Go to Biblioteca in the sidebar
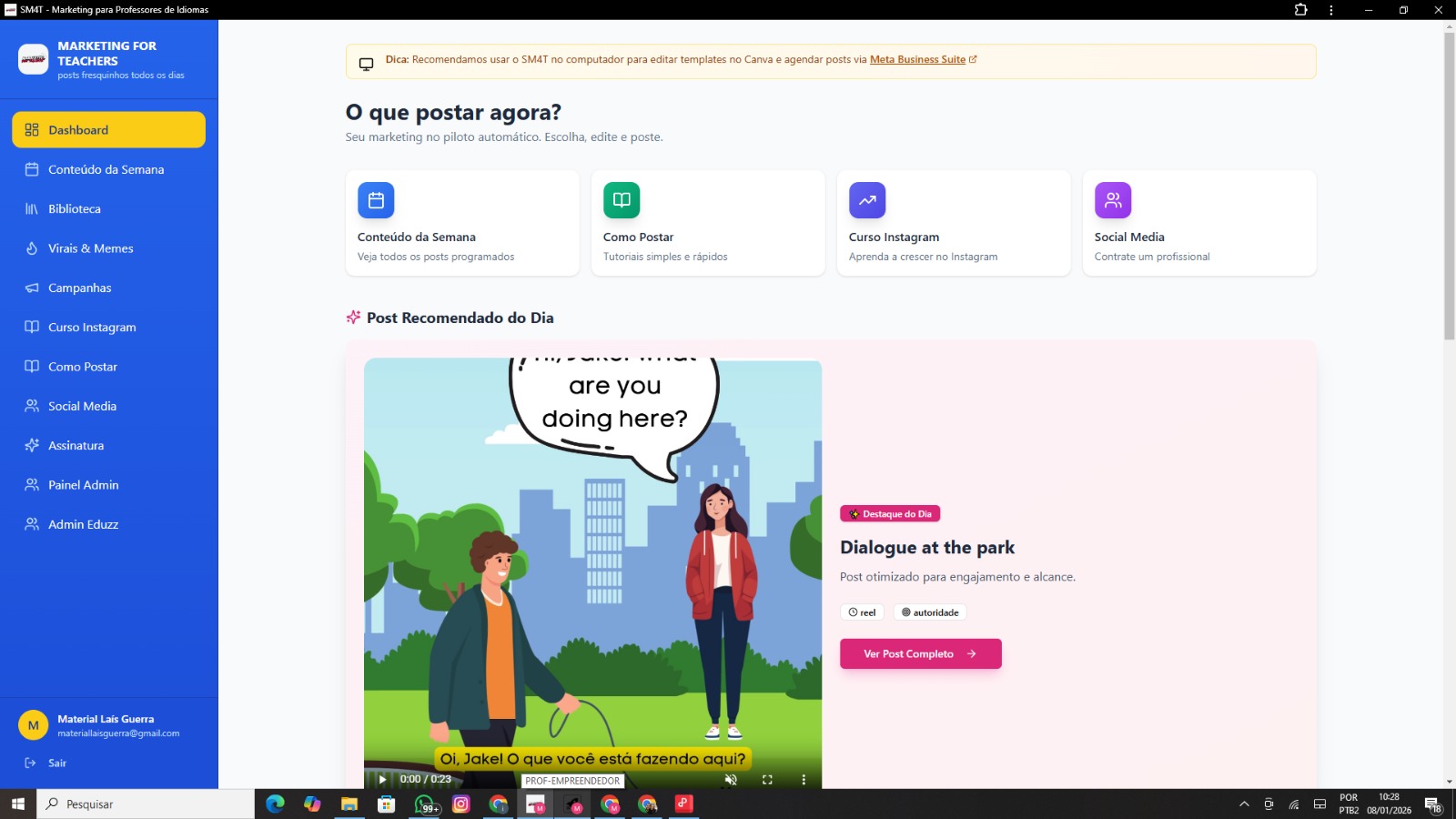The image size is (1456, 819). tap(75, 209)
